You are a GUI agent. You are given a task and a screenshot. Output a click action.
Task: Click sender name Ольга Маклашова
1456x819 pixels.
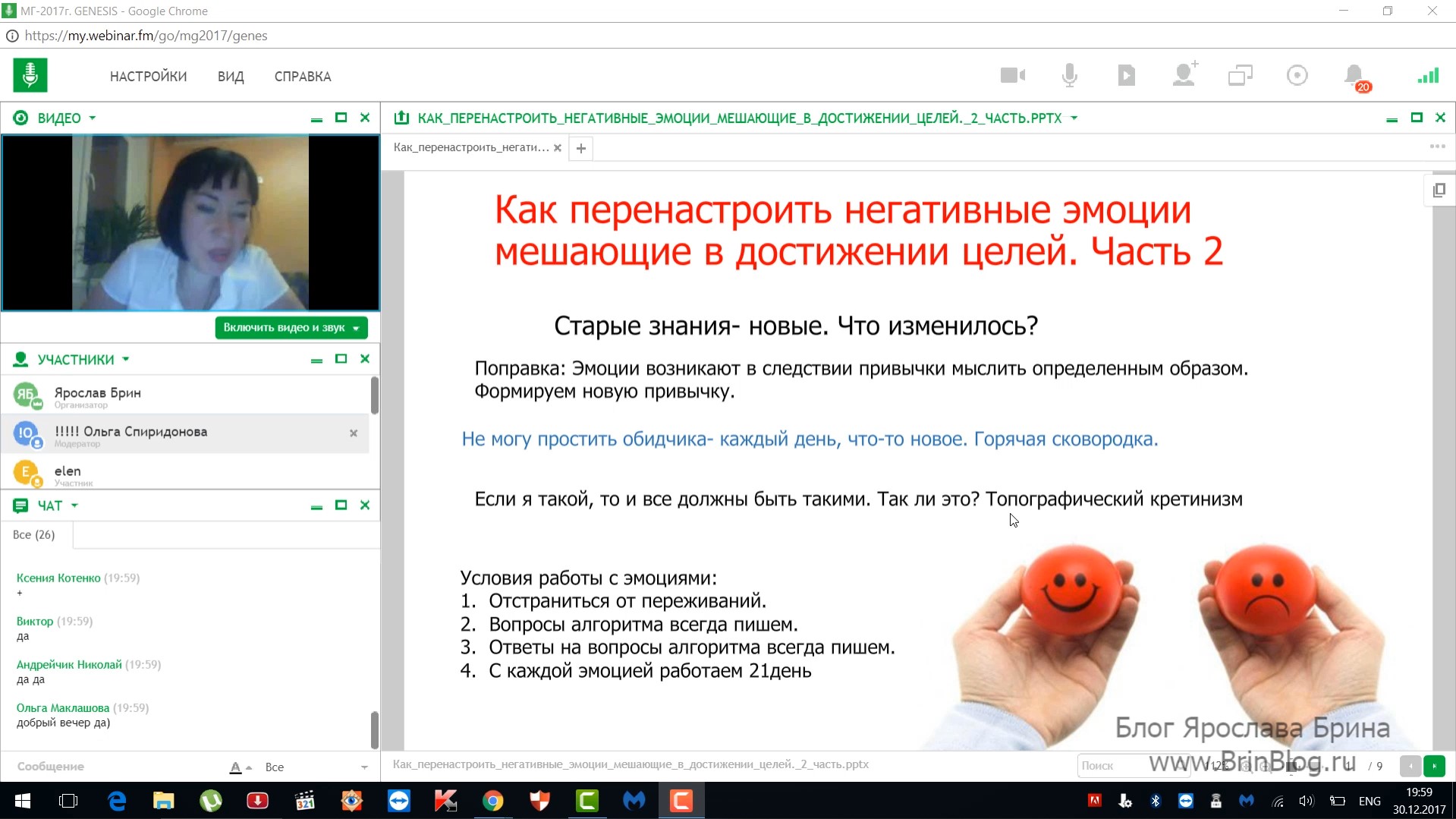(x=63, y=707)
